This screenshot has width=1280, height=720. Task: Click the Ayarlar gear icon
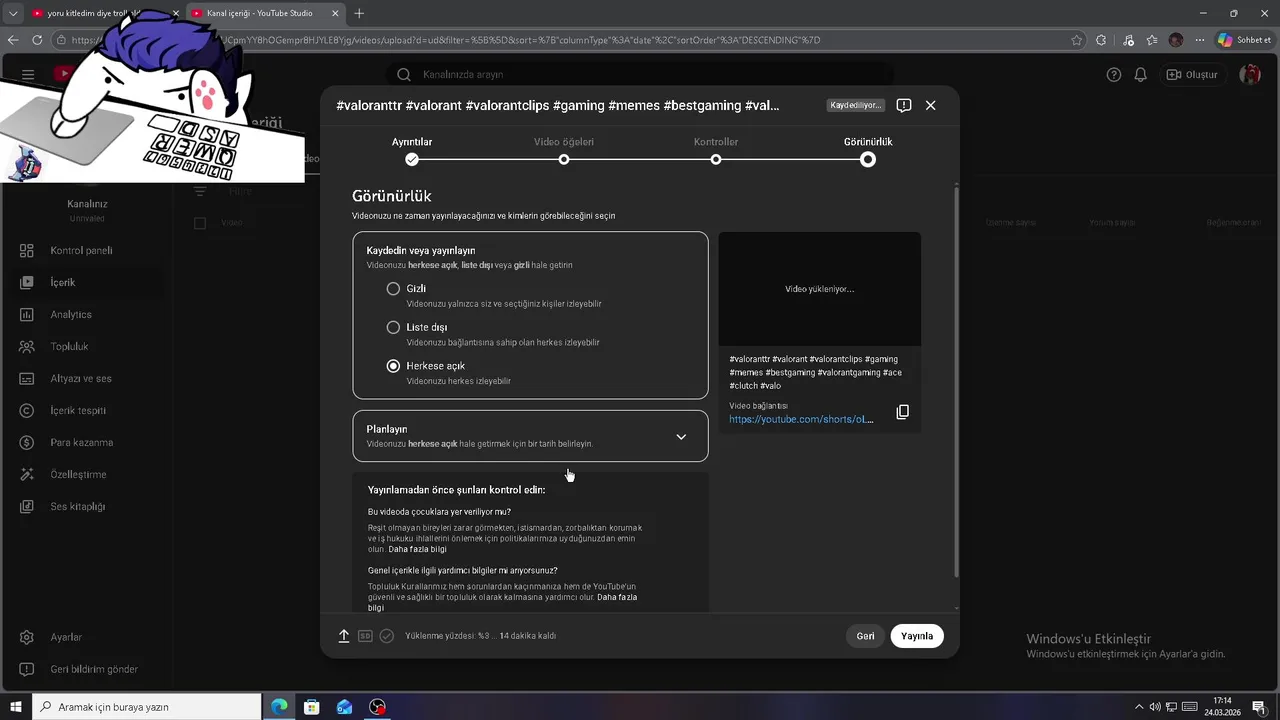[27, 637]
